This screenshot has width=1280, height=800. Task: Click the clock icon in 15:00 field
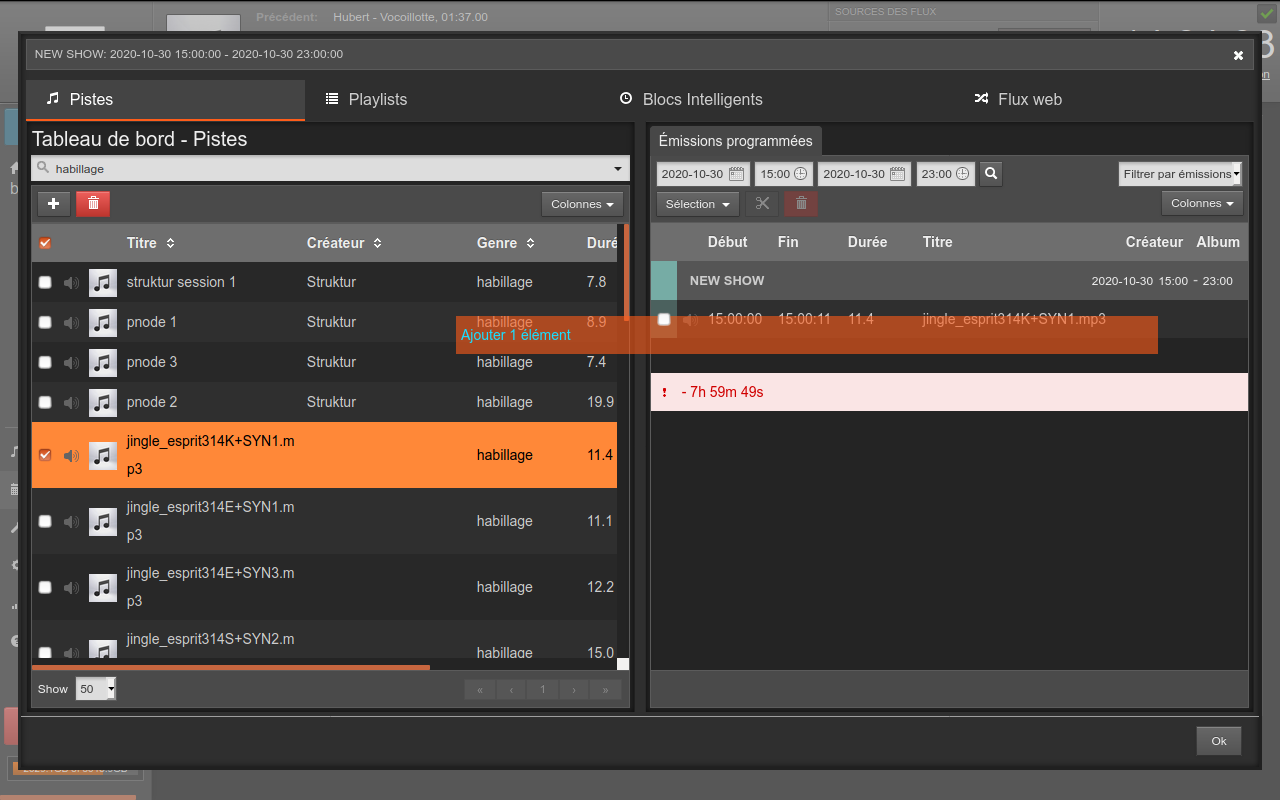click(800, 174)
